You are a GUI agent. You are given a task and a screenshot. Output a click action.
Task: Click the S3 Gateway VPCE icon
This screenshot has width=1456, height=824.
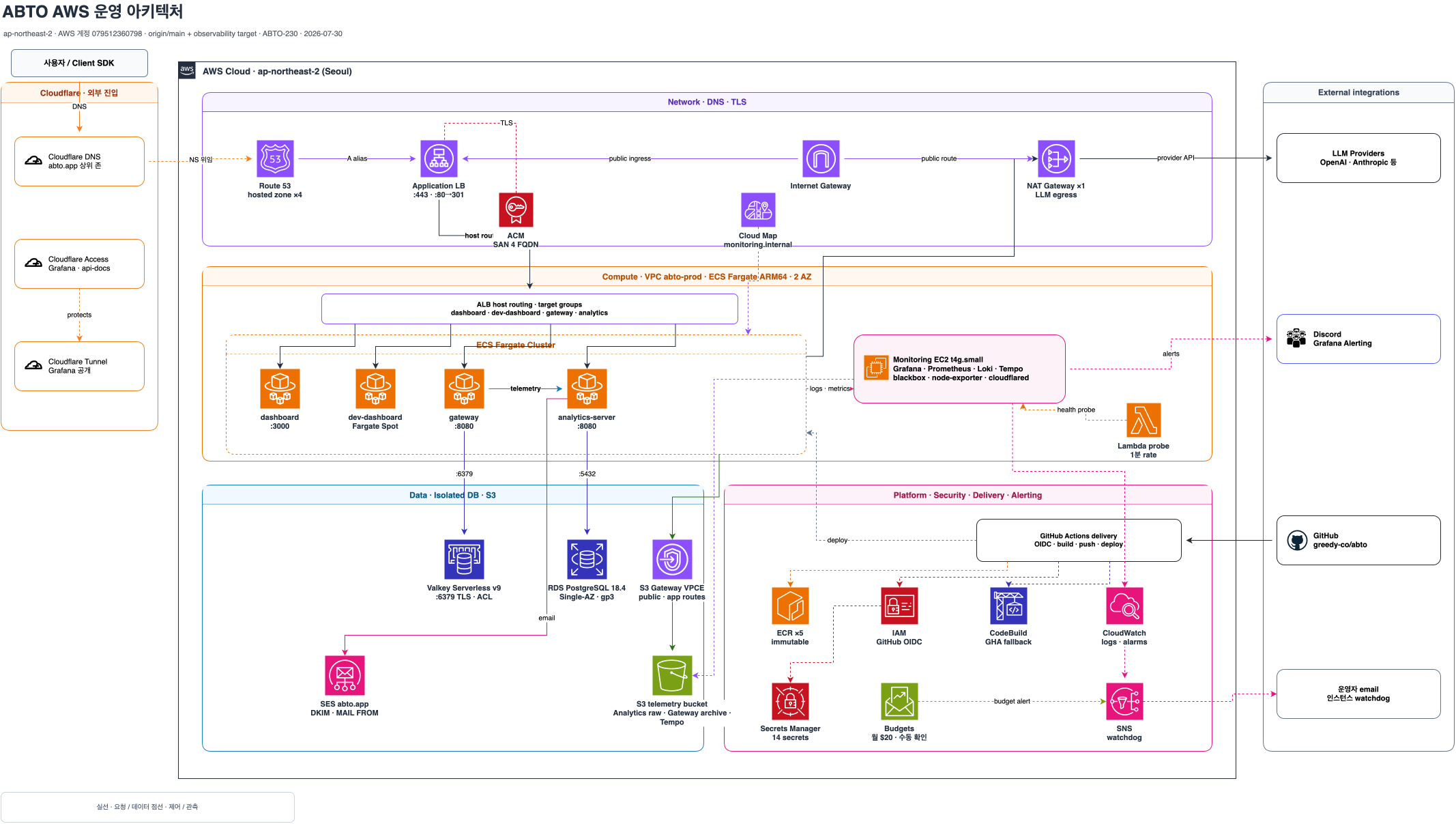(x=672, y=560)
